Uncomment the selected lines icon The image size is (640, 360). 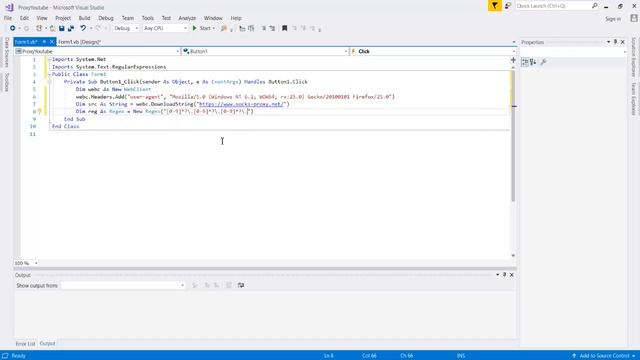(x=272, y=28)
